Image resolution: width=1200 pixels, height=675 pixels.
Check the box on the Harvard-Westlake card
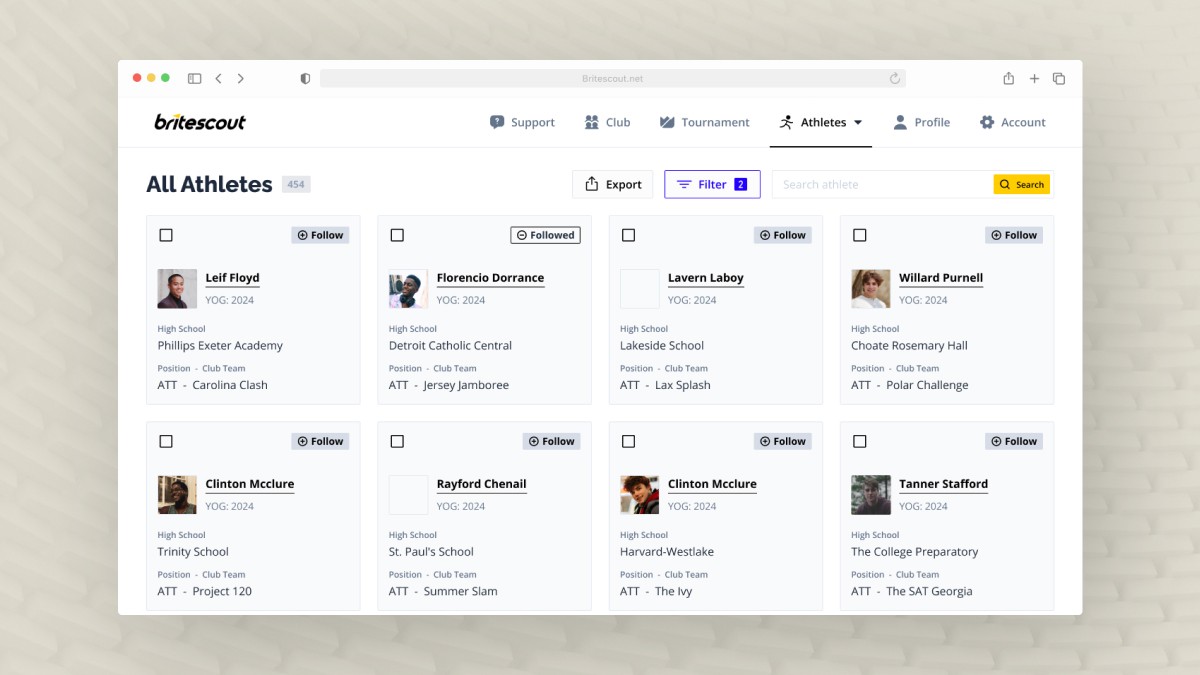(x=628, y=441)
